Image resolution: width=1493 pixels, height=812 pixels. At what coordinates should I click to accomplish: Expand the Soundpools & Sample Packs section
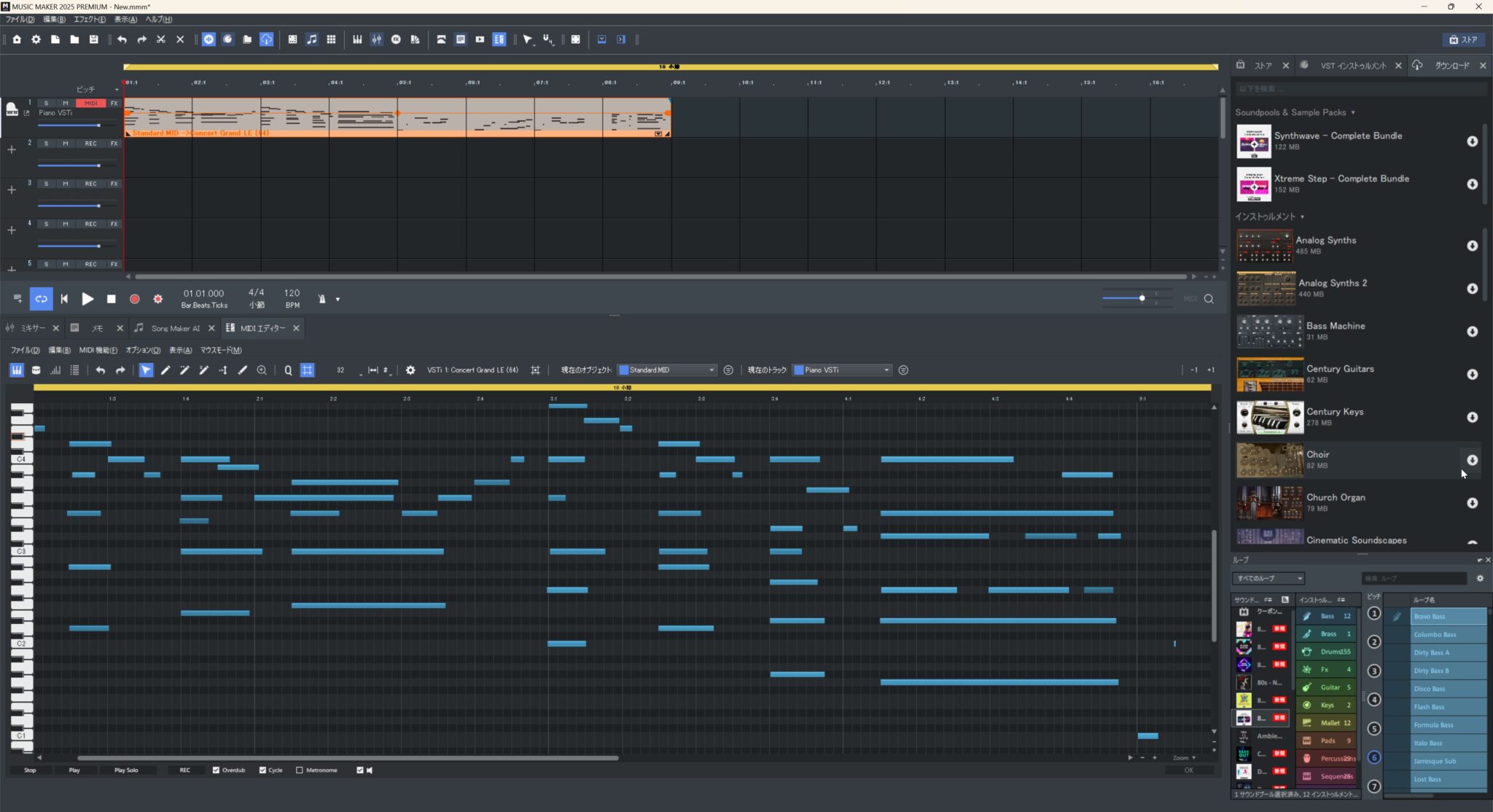[x=1353, y=113]
